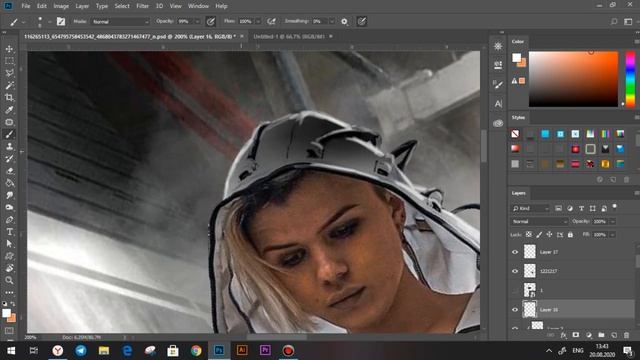Select the Paint Bucket tool
Screen dimensions: 640x360
tap(9, 183)
